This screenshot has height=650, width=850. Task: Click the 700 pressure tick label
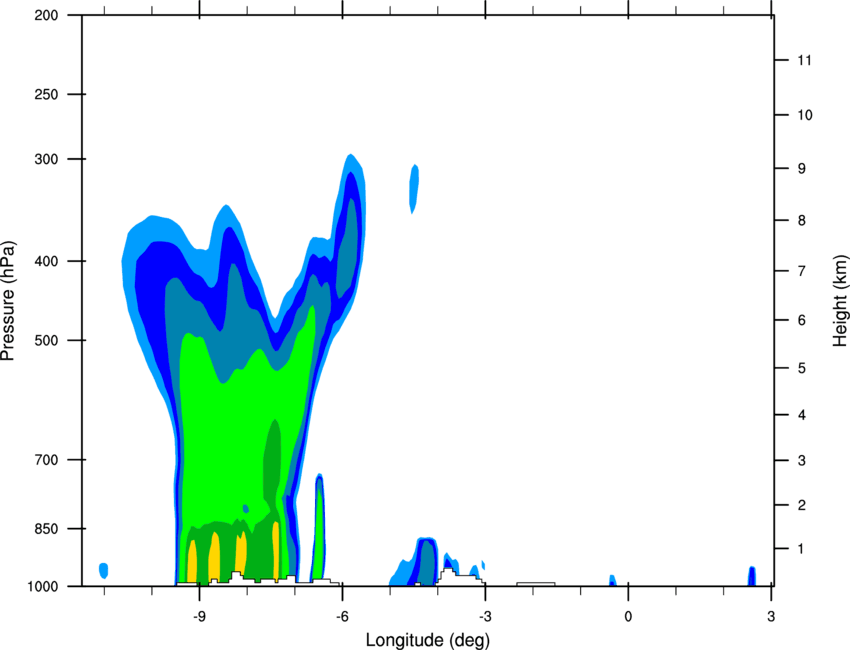click(47, 460)
